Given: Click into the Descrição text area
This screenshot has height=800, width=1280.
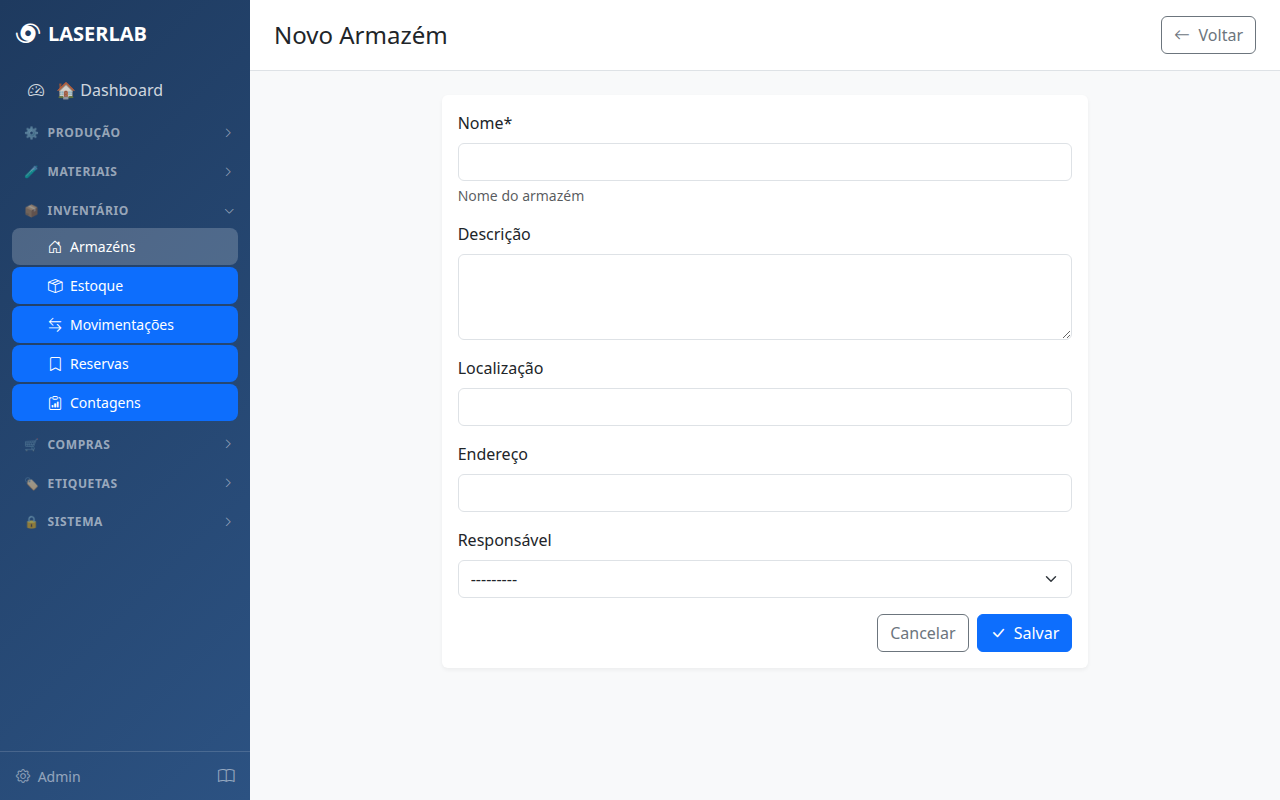Looking at the screenshot, I should coord(764,297).
